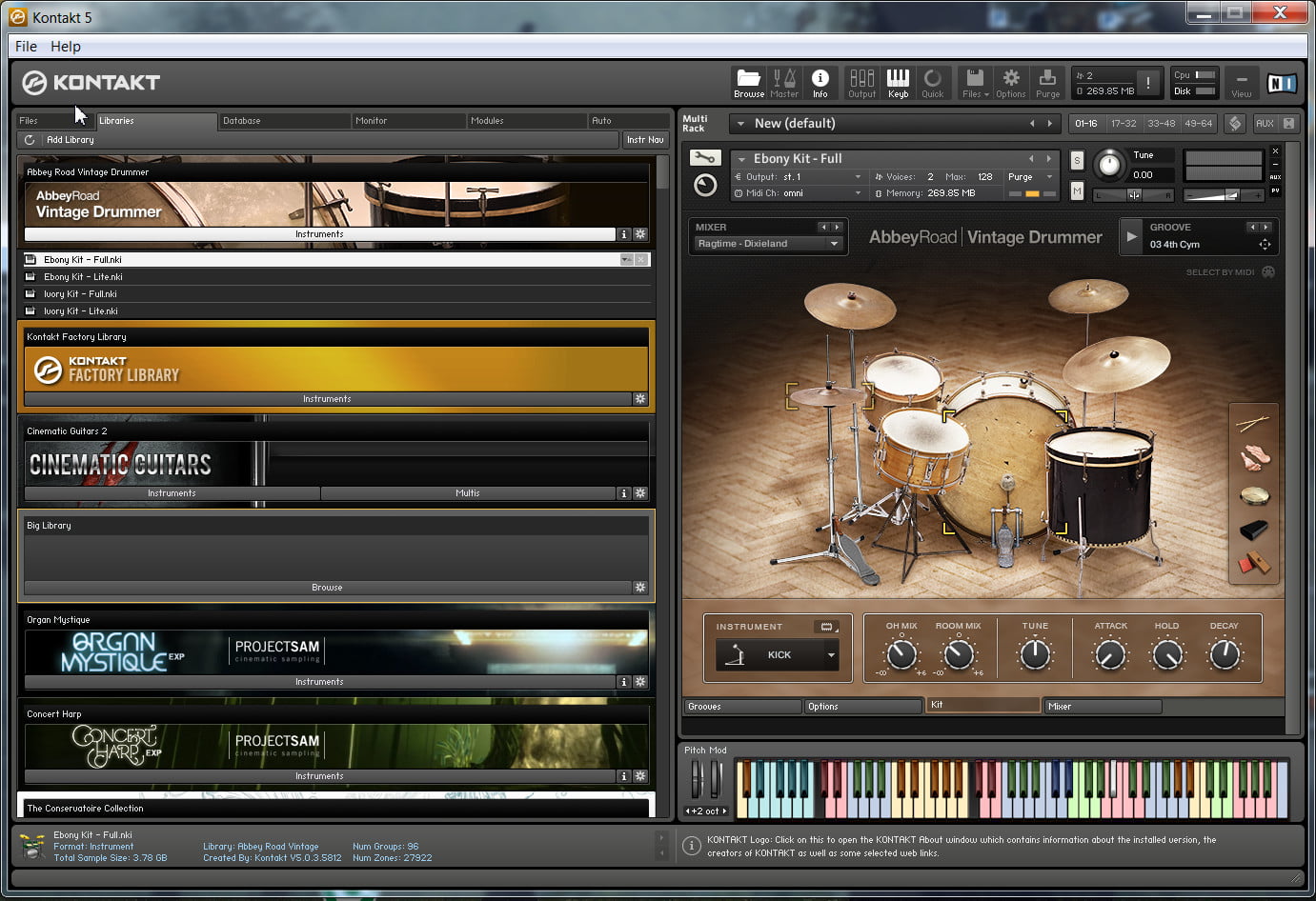Toggle the AUX sends in rack header
The width and height of the screenshot is (1316, 901).
point(1265,124)
